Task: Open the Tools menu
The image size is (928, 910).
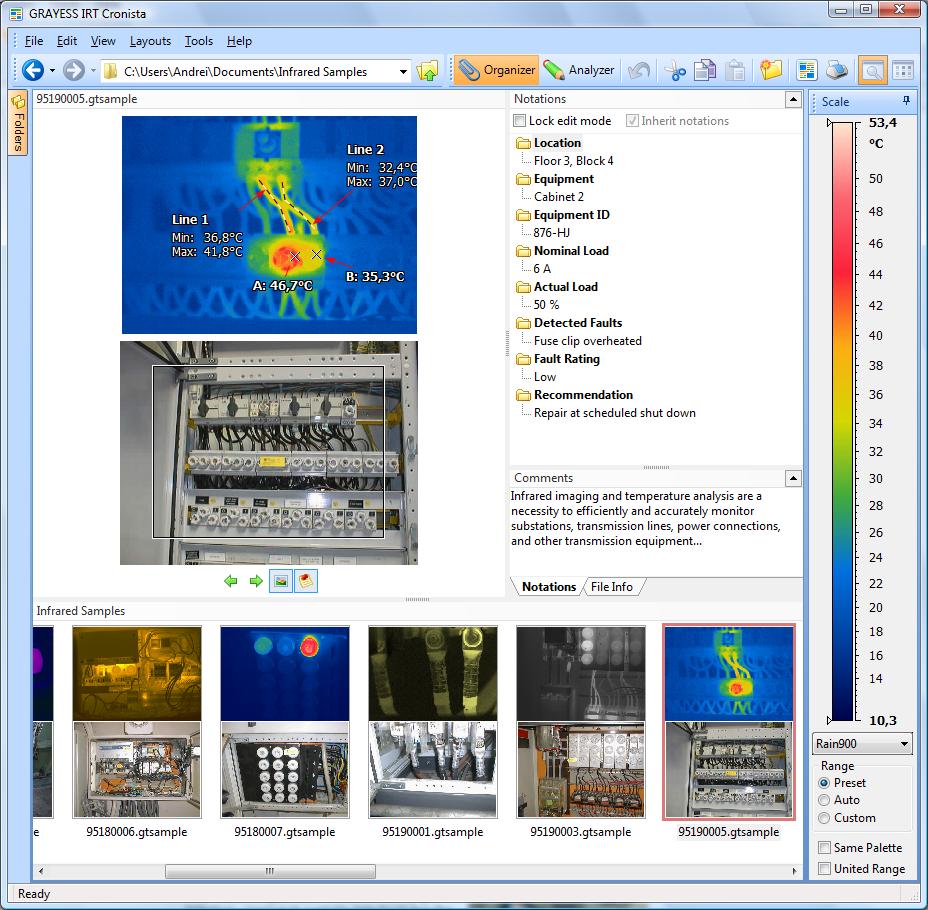Action: pos(199,41)
